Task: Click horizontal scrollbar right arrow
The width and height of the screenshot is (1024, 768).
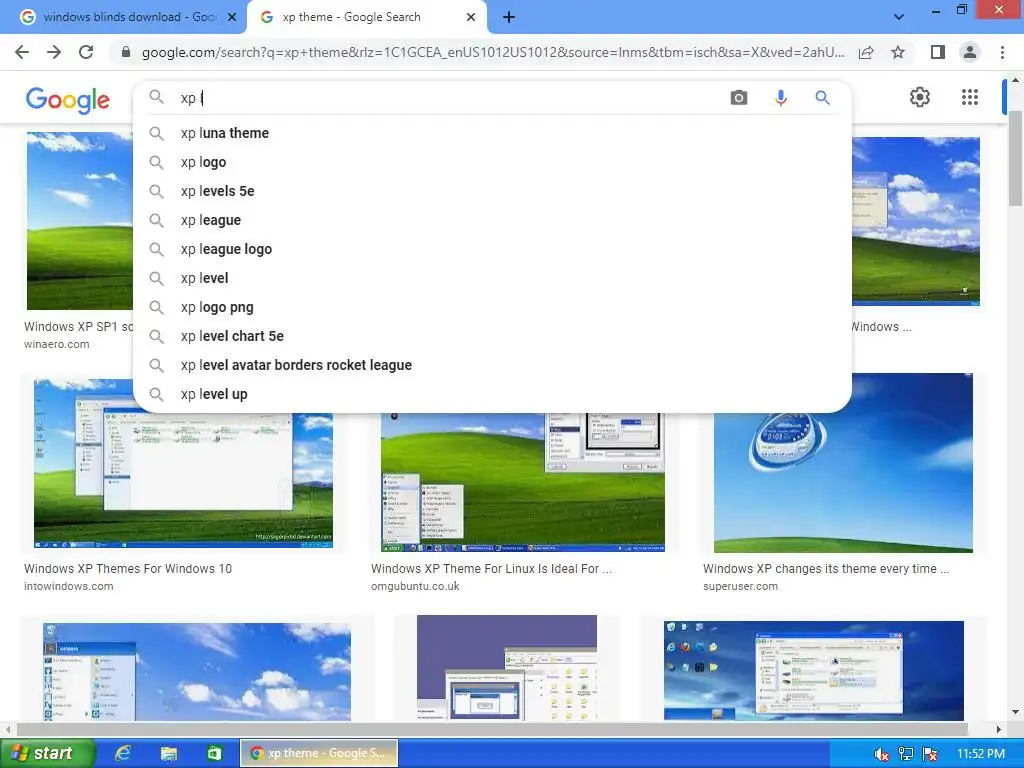Action: (999, 729)
